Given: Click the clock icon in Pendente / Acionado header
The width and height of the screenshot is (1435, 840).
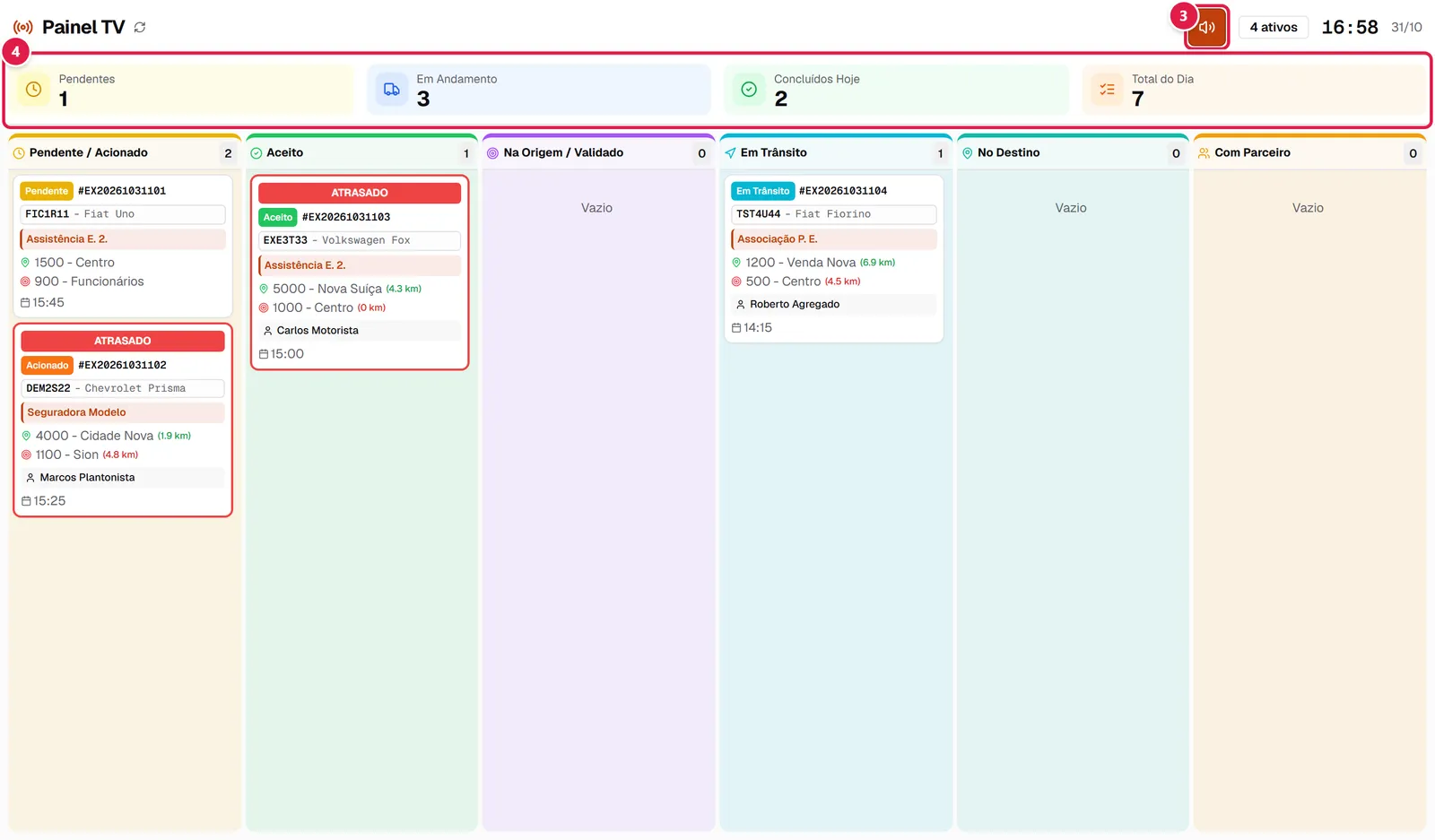Looking at the screenshot, I should coord(19,153).
